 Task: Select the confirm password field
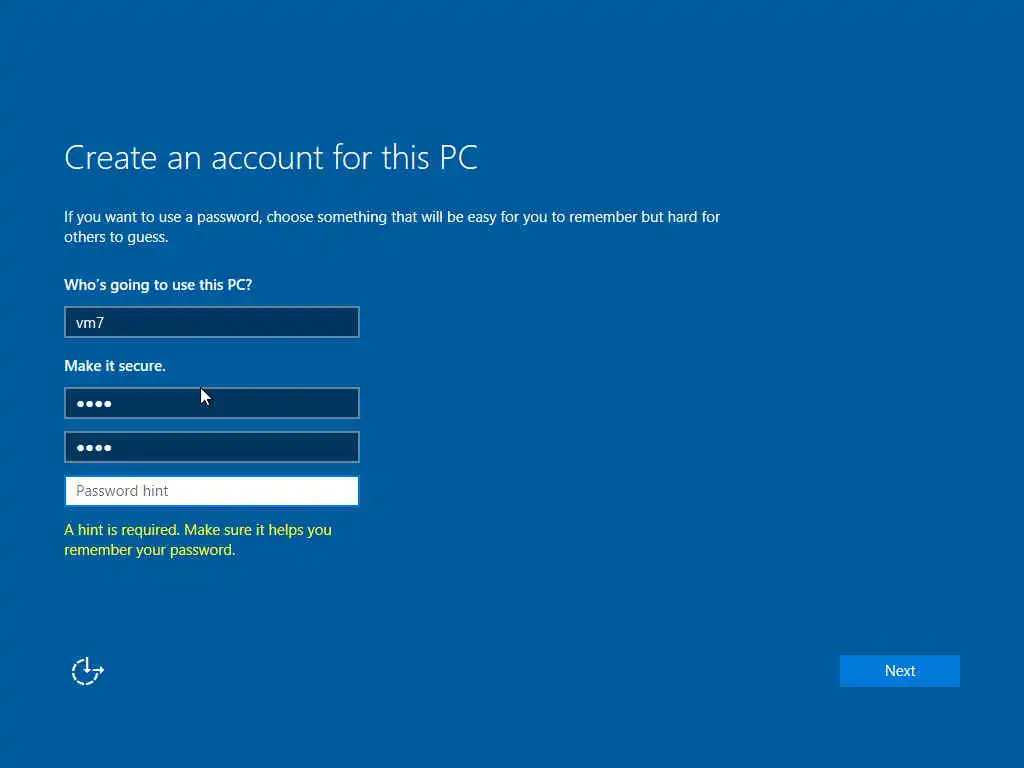coord(212,447)
